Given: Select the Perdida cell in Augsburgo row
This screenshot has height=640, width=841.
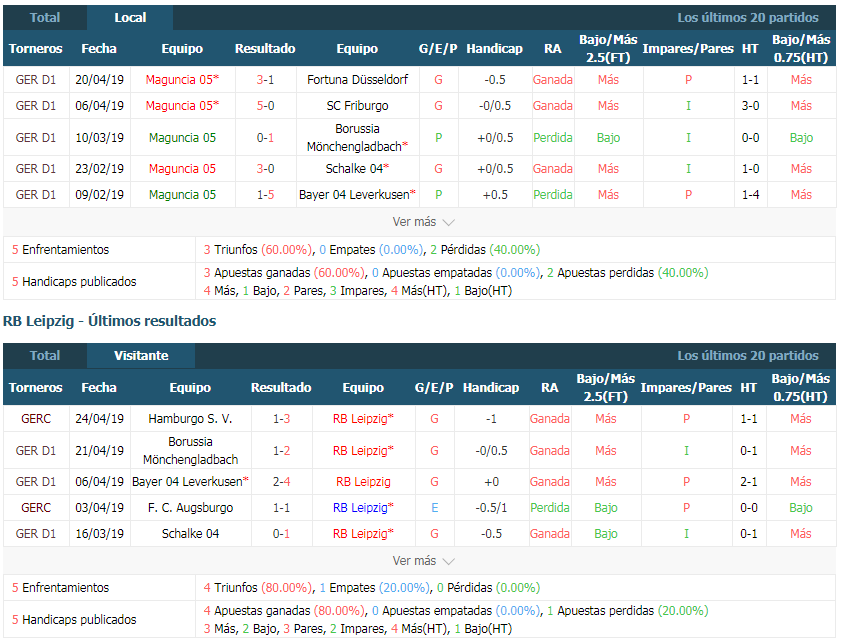Looking at the screenshot, I should pyautogui.click(x=550, y=508).
